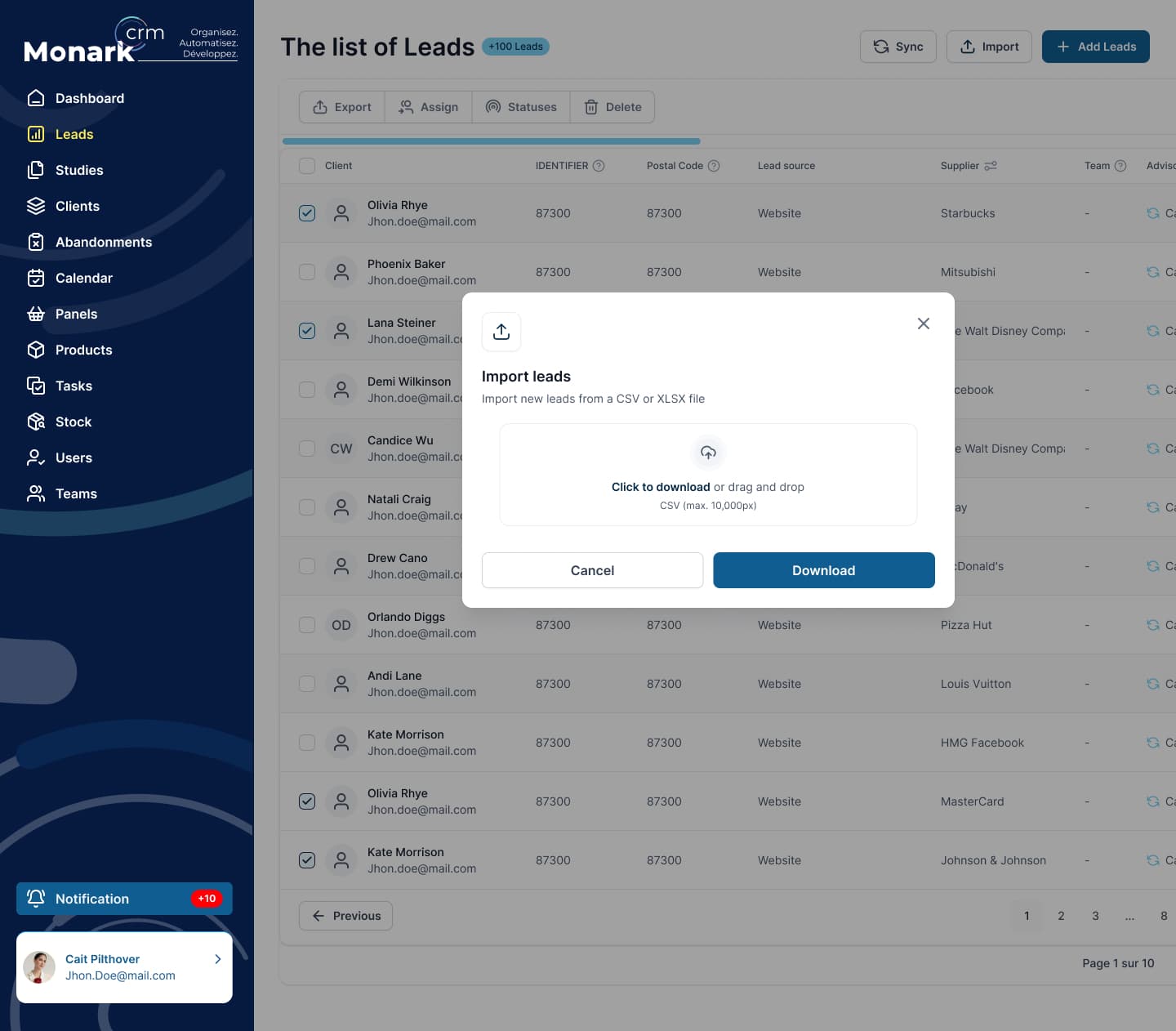Close the Import leads dialog

coord(924,324)
